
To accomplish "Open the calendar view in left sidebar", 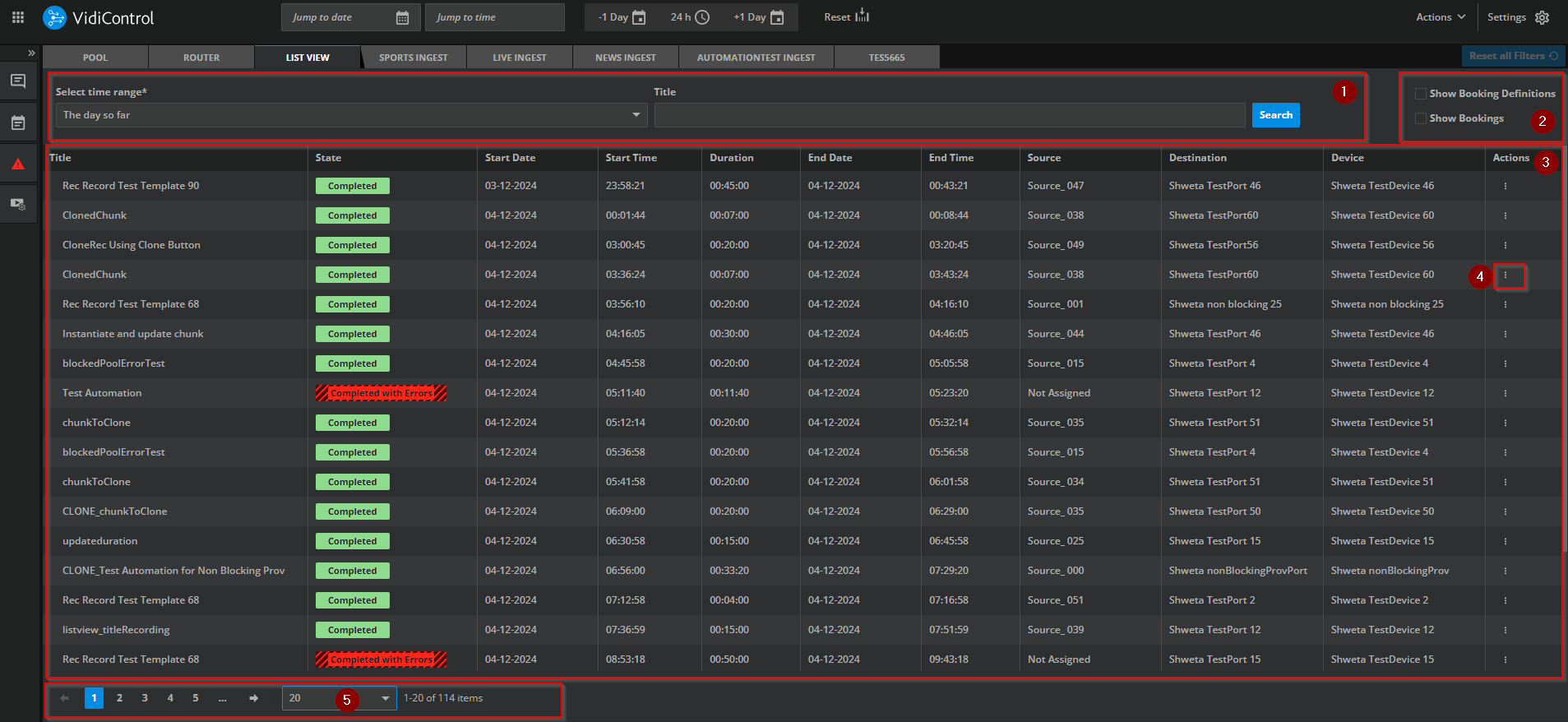I will click(18, 123).
